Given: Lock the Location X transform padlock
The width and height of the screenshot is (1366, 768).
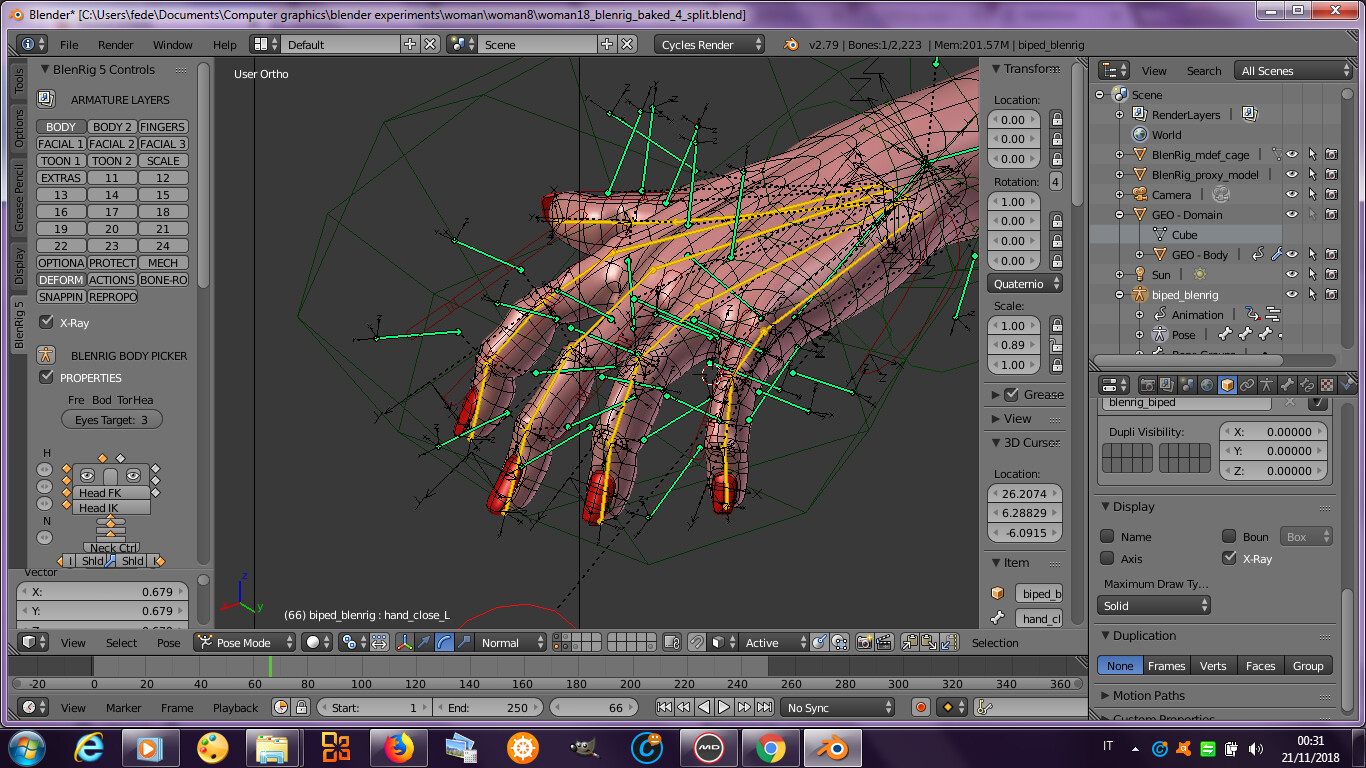Looking at the screenshot, I should (1056, 120).
